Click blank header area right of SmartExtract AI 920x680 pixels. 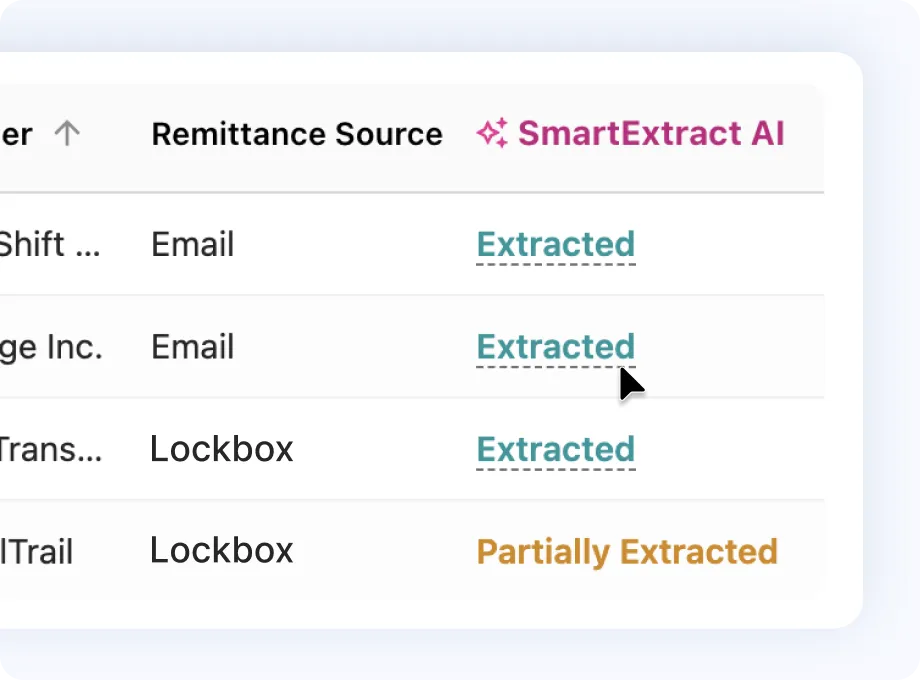pyautogui.click(x=805, y=134)
